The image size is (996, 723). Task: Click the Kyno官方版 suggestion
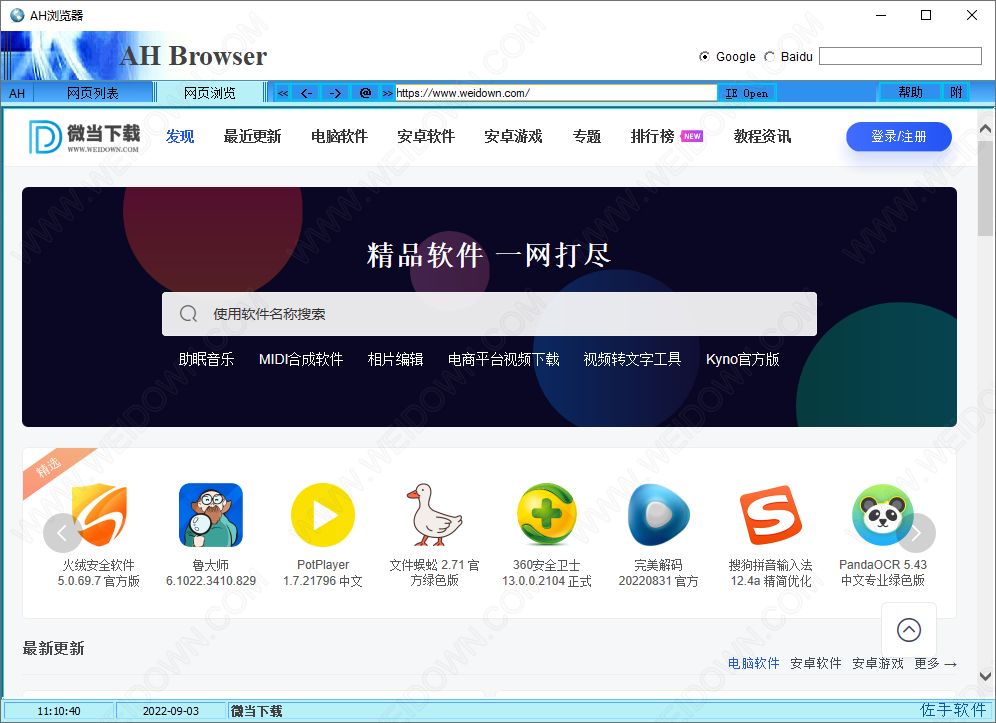tap(743, 360)
